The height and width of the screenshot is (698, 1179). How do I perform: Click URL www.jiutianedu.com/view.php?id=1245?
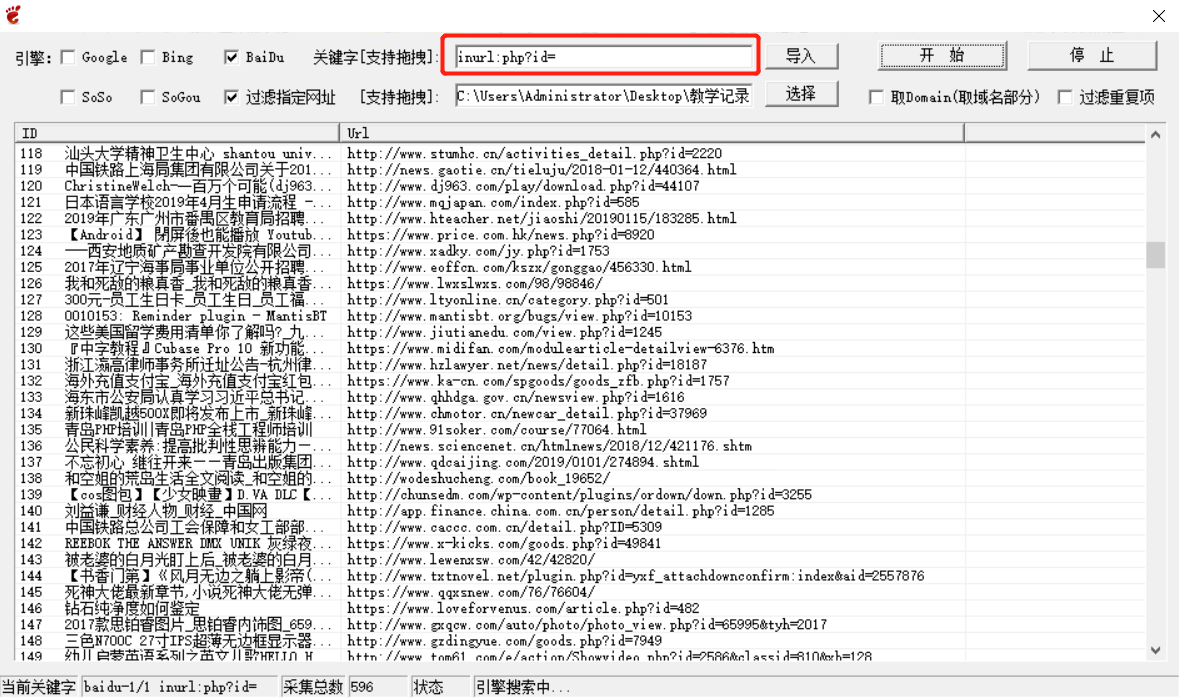505,332
